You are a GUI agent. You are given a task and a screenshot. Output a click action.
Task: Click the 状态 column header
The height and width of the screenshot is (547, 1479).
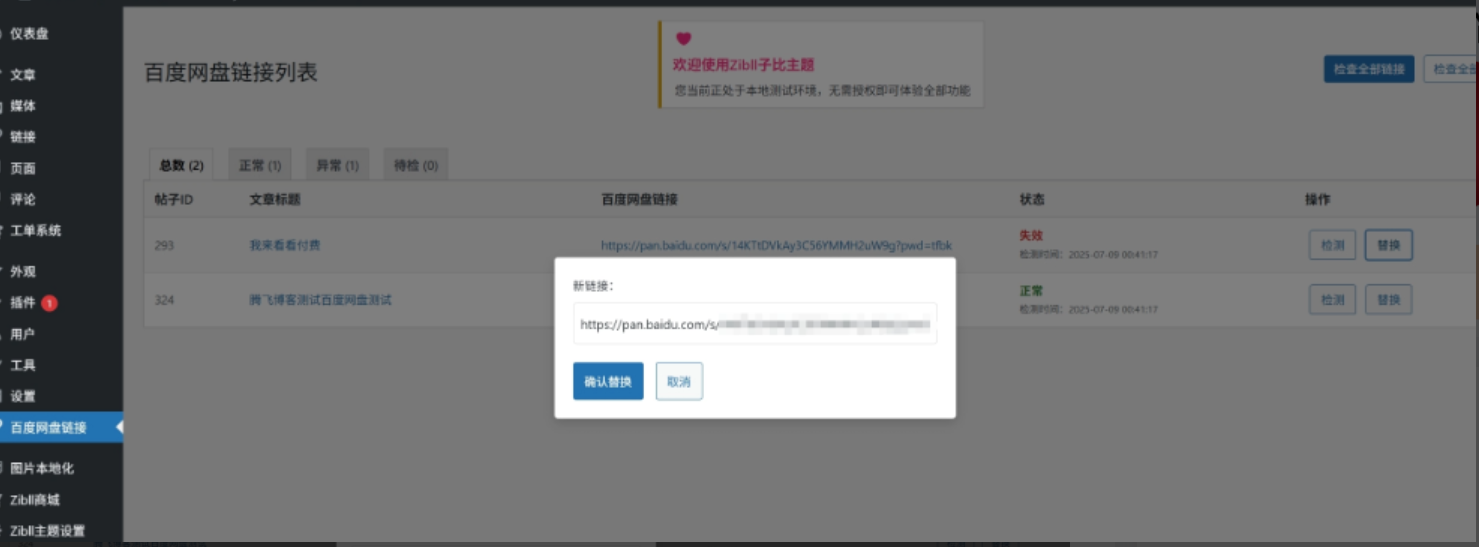[x=1032, y=199]
